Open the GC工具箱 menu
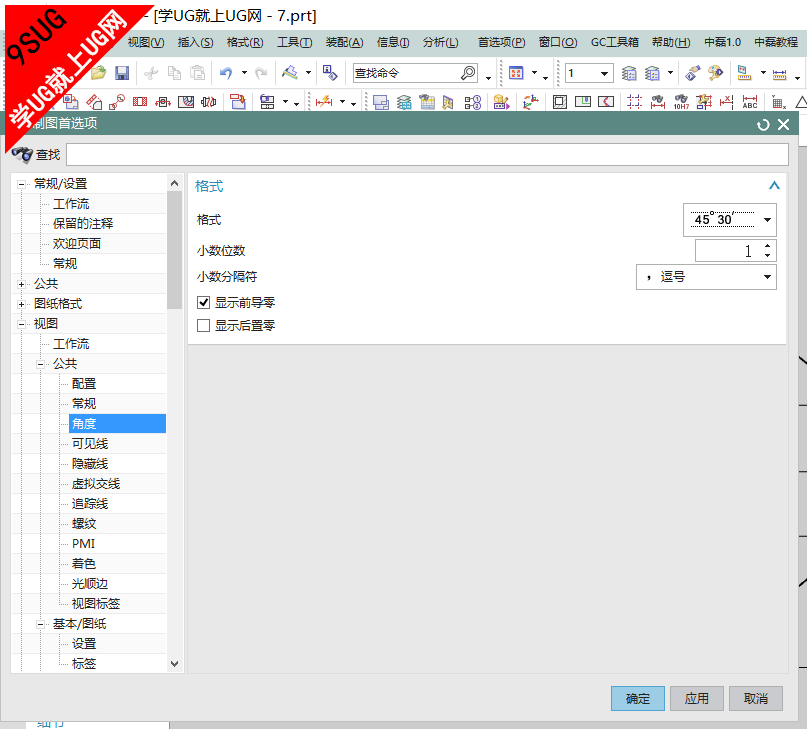This screenshot has width=807, height=729. click(615, 42)
